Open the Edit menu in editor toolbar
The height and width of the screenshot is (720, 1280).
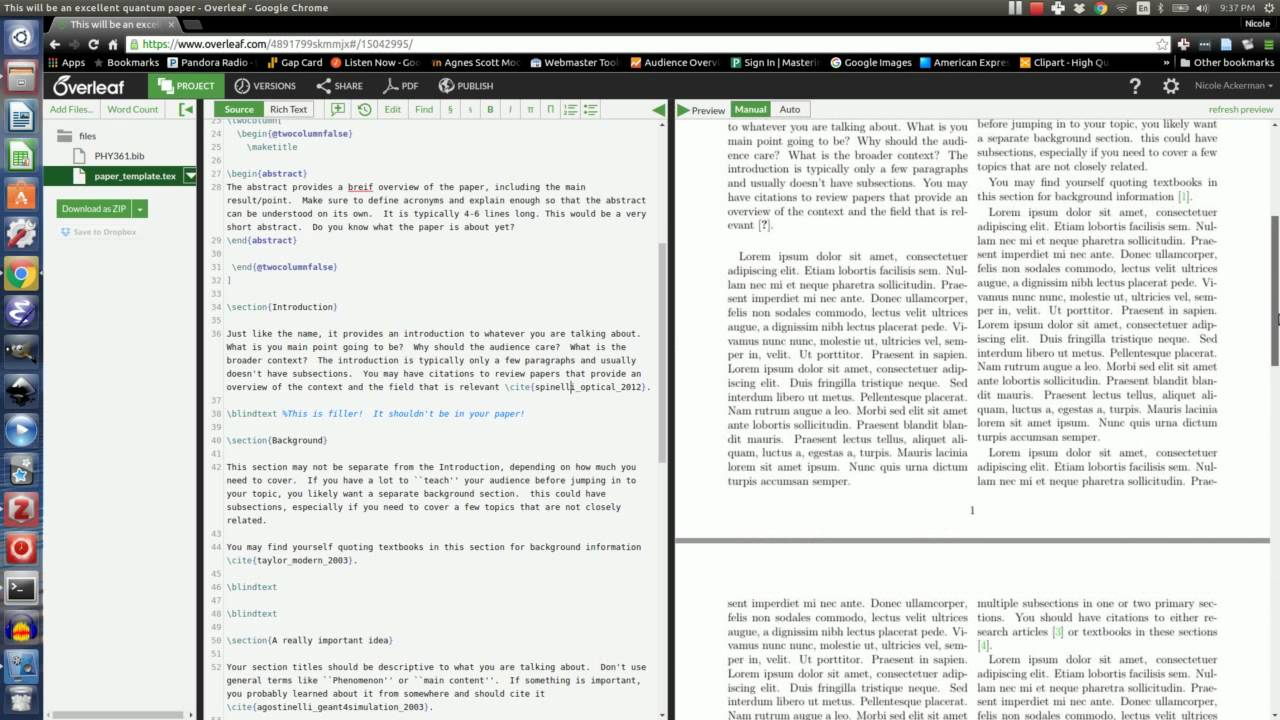pos(393,109)
